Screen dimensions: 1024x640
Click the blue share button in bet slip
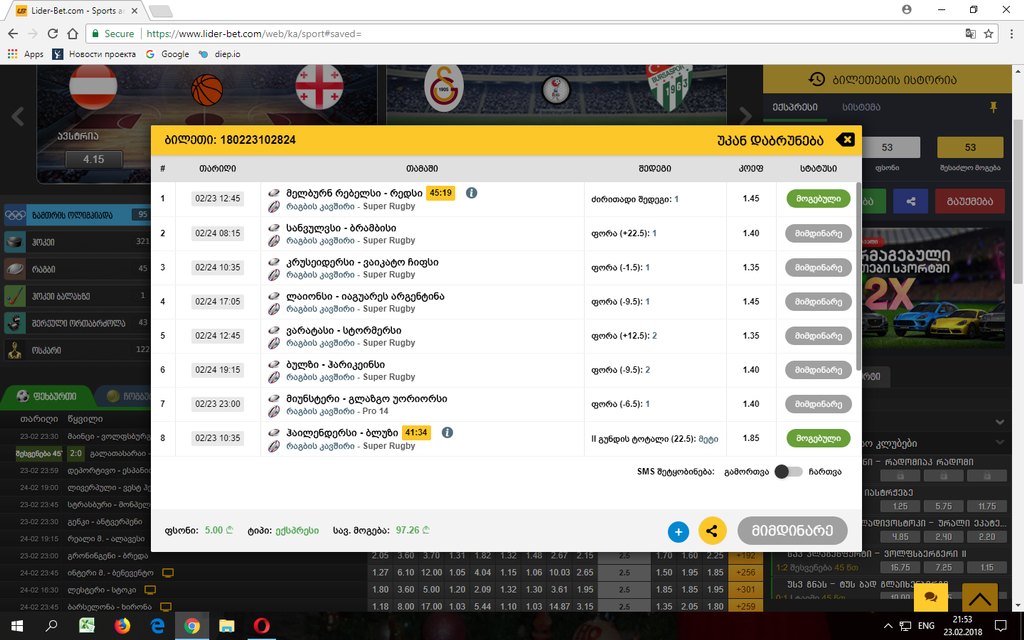910,201
